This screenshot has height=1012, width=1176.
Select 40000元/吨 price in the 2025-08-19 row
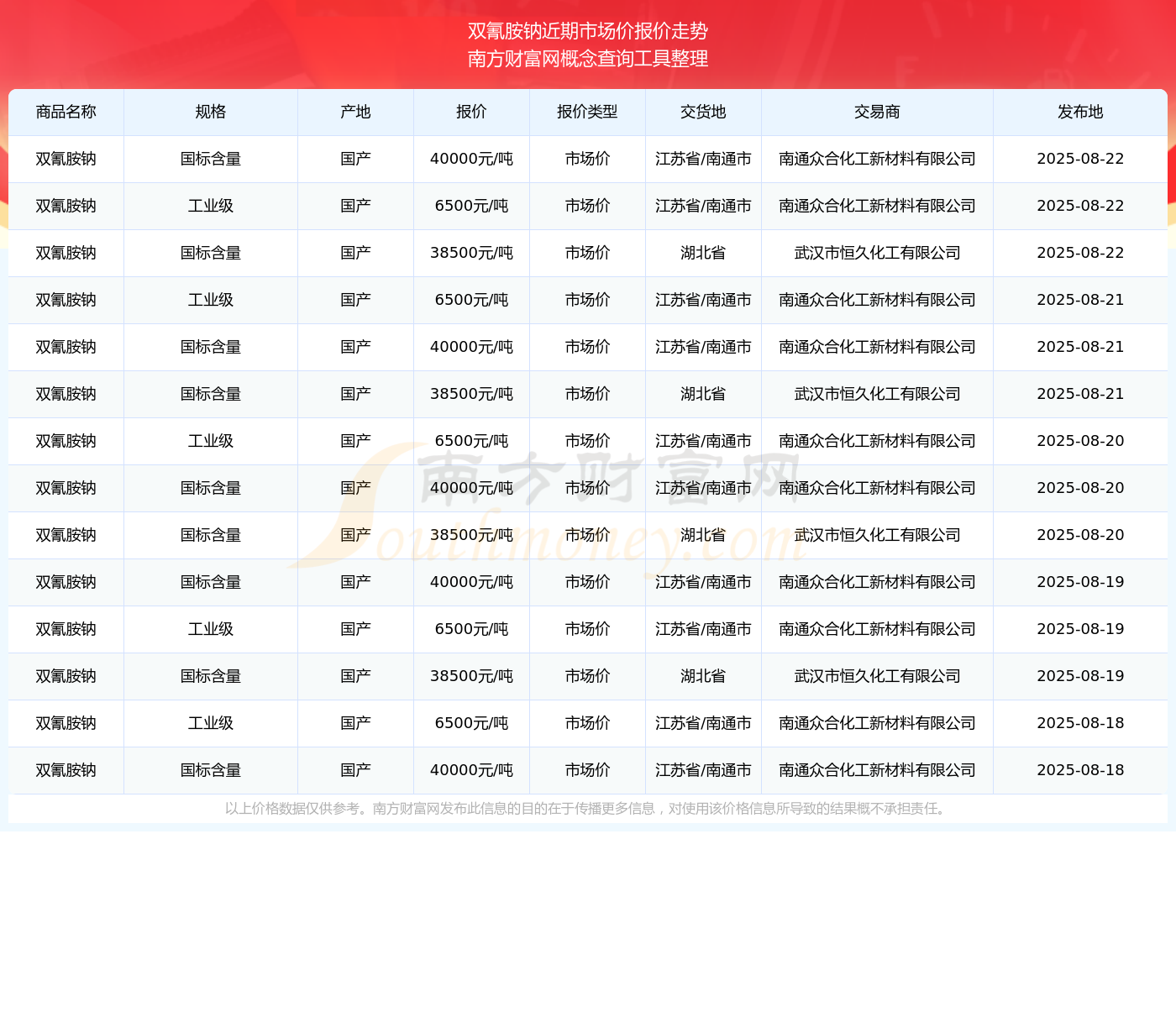pyautogui.click(x=471, y=582)
